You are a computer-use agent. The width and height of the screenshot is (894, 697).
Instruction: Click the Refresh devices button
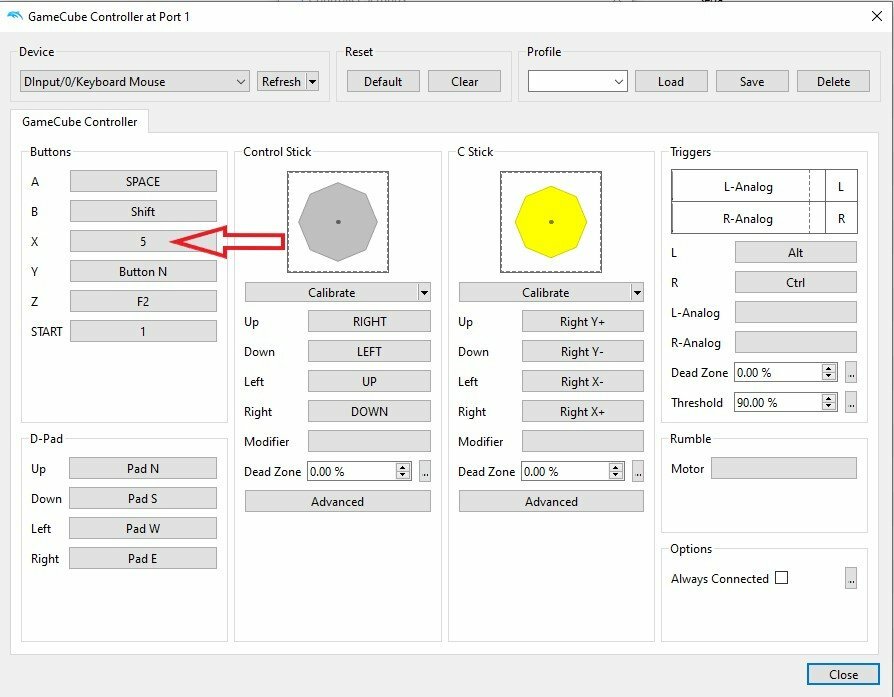click(281, 82)
